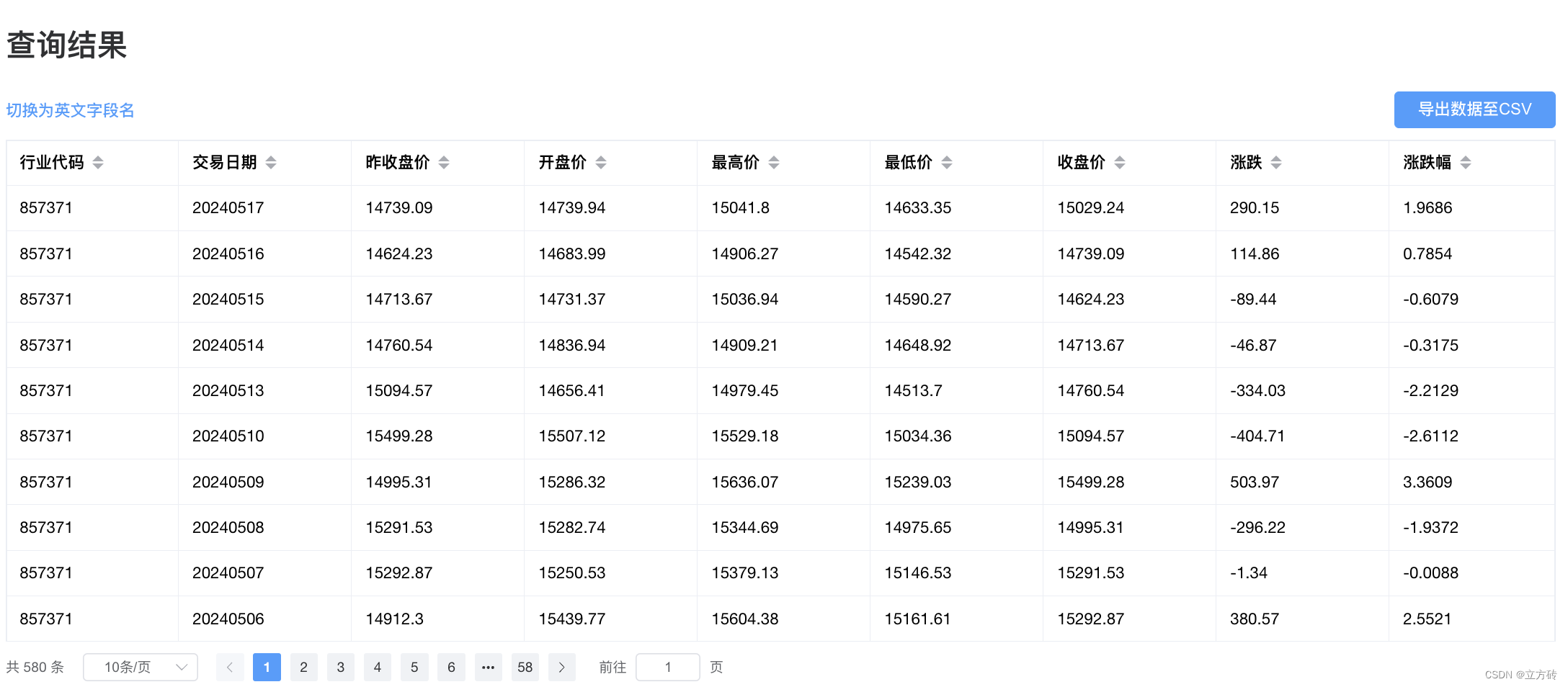Select page 5 in pagination
Viewport: 1568px width, 687px height.
[x=414, y=668]
